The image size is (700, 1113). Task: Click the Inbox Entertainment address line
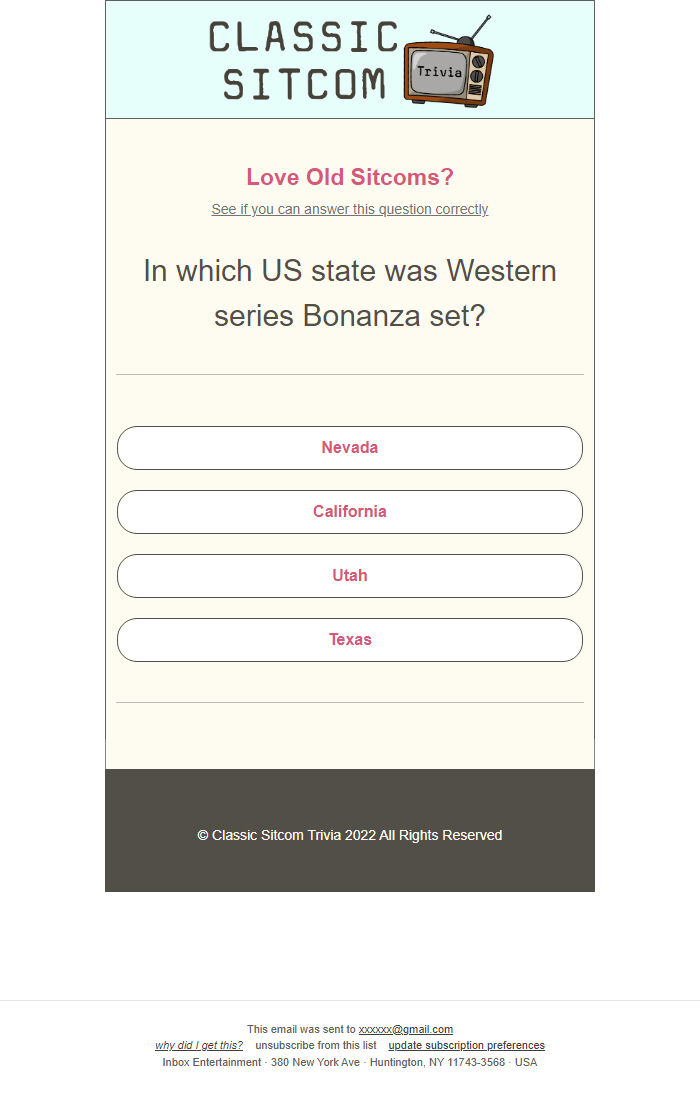(350, 1063)
